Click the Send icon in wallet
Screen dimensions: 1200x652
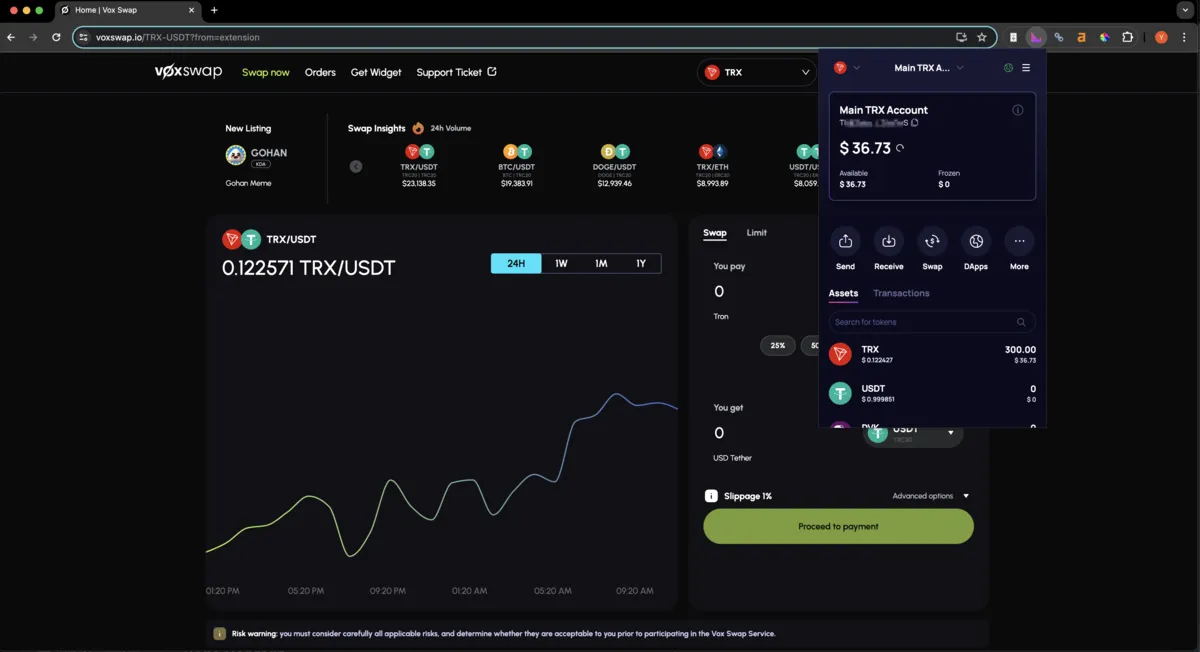click(x=845, y=241)
